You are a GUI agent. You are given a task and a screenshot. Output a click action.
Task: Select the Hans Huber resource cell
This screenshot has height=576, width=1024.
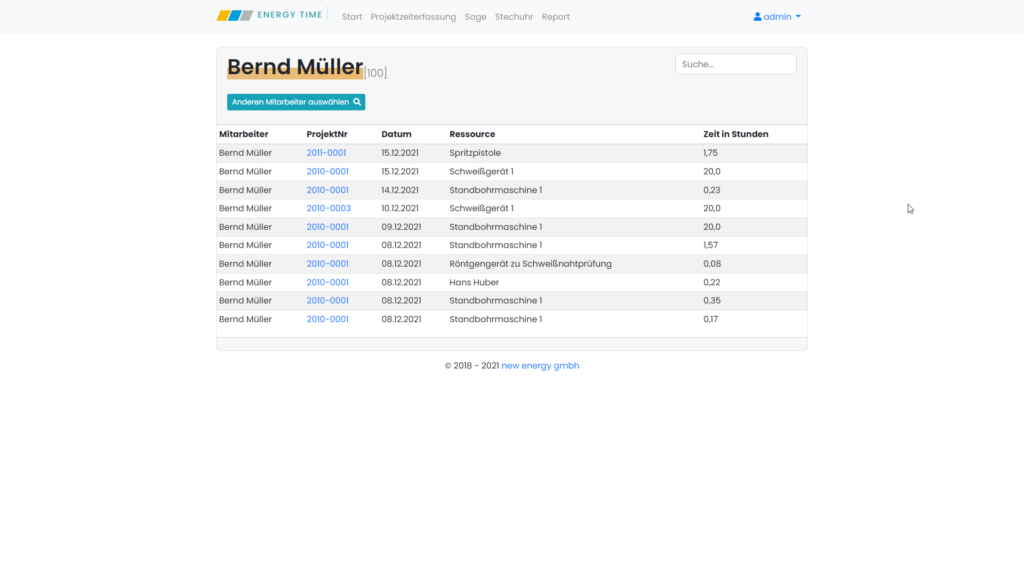click(474, 282)
